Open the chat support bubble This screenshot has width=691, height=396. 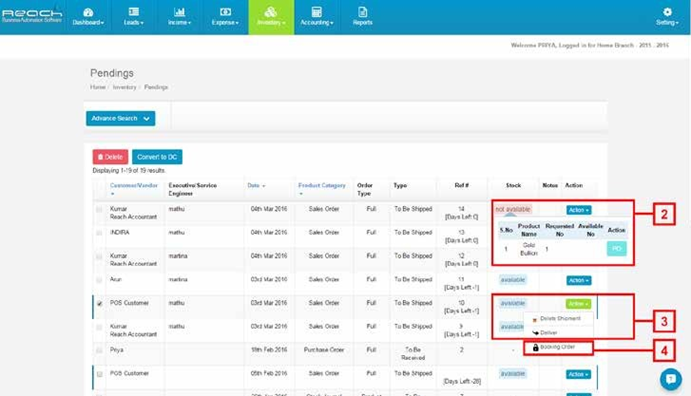[x=671, y=379]
